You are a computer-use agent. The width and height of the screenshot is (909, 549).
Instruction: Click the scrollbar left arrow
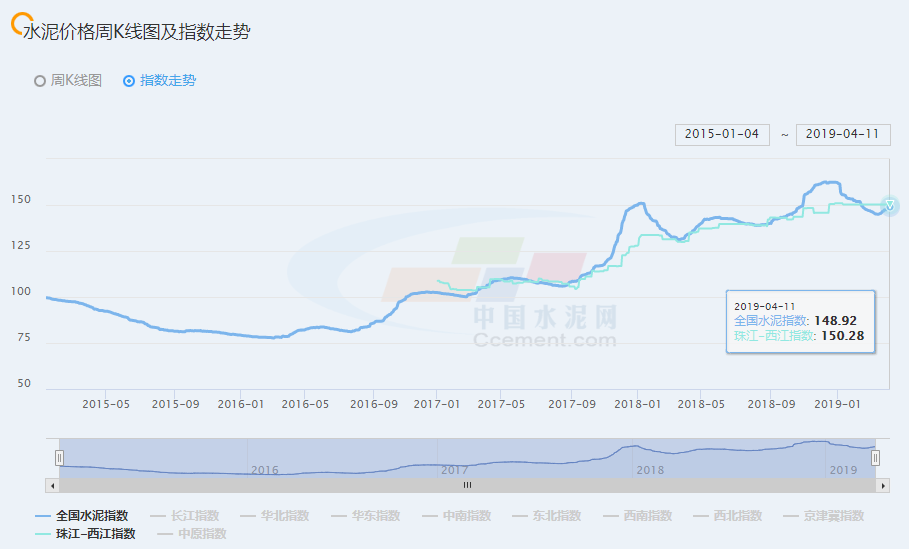point(52,485)
